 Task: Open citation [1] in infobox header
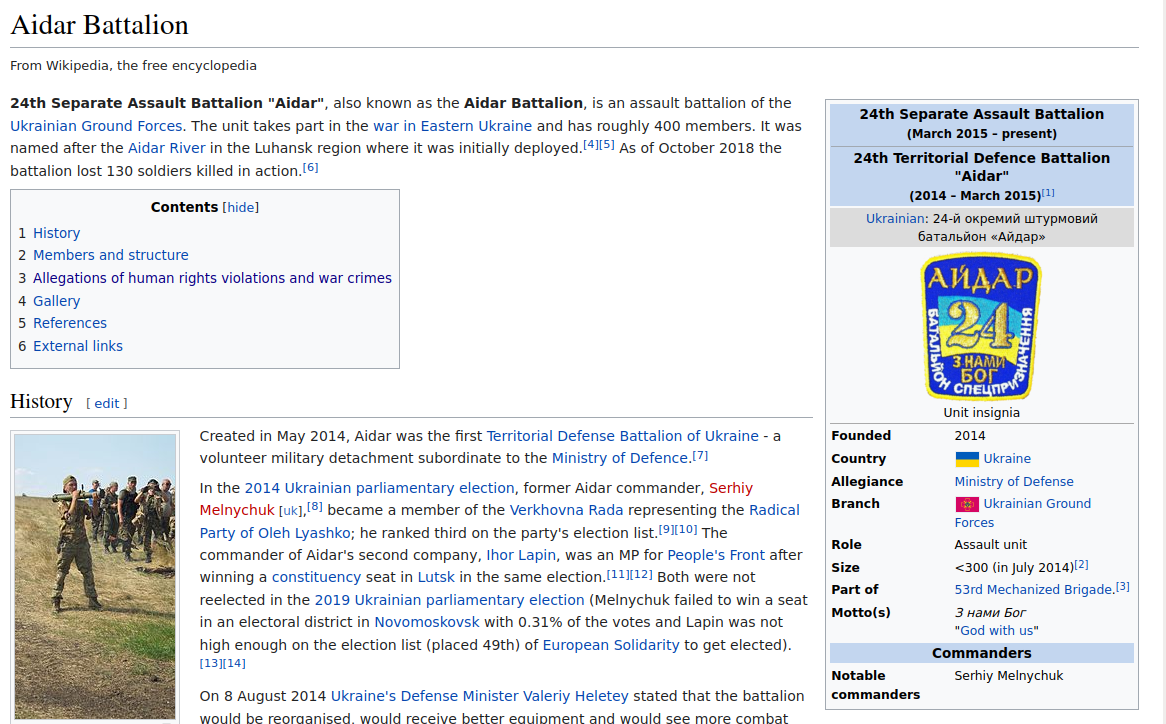pyautogui.click(x=1048, y=193)
